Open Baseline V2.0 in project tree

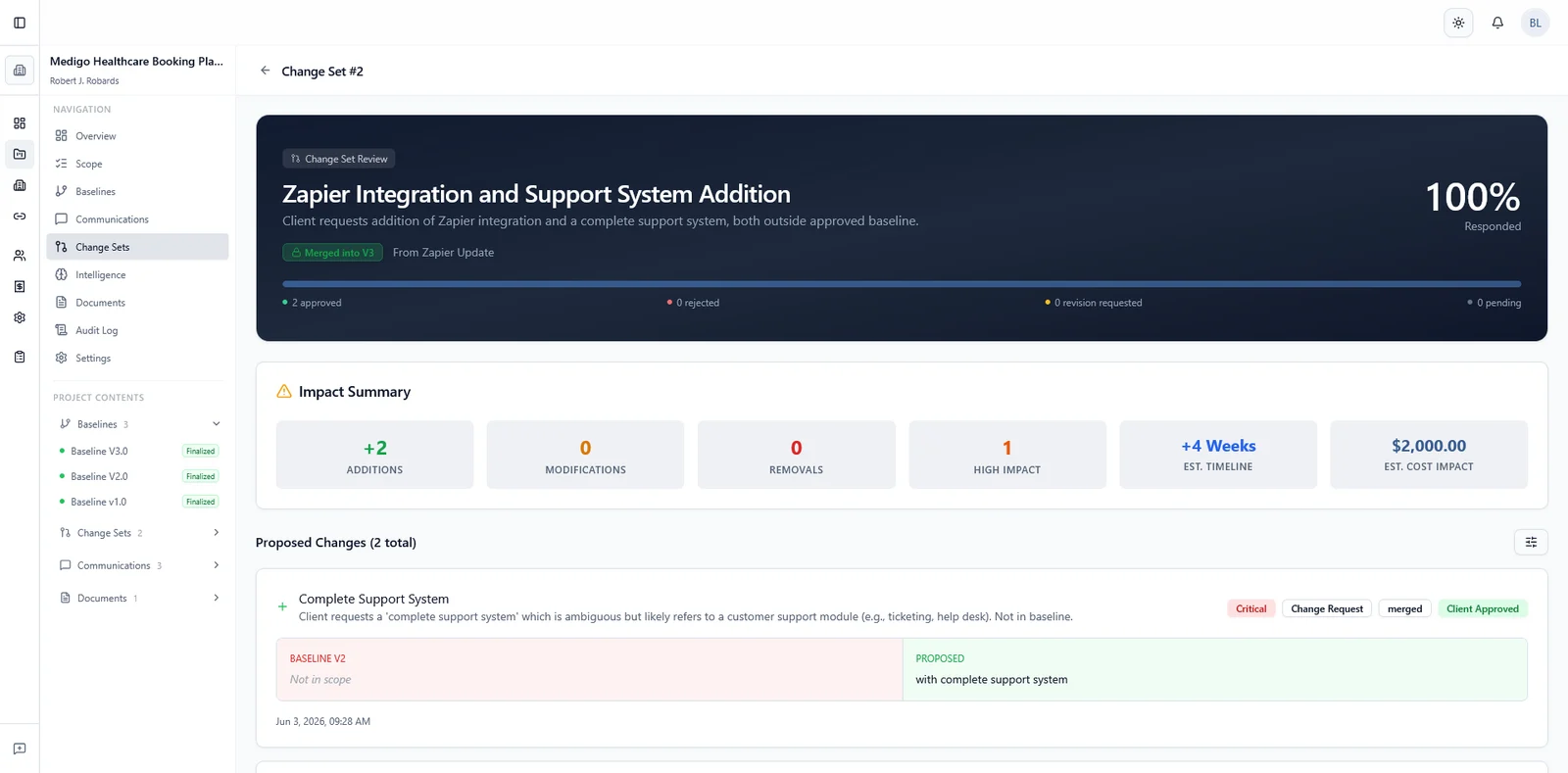[x=99, y=476]
